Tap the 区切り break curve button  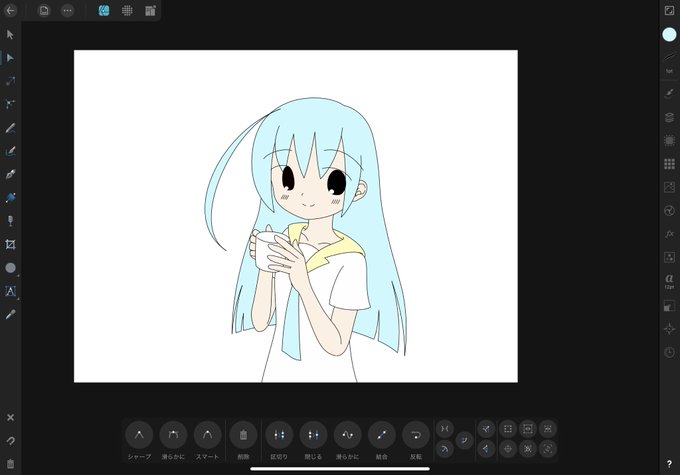279,435
